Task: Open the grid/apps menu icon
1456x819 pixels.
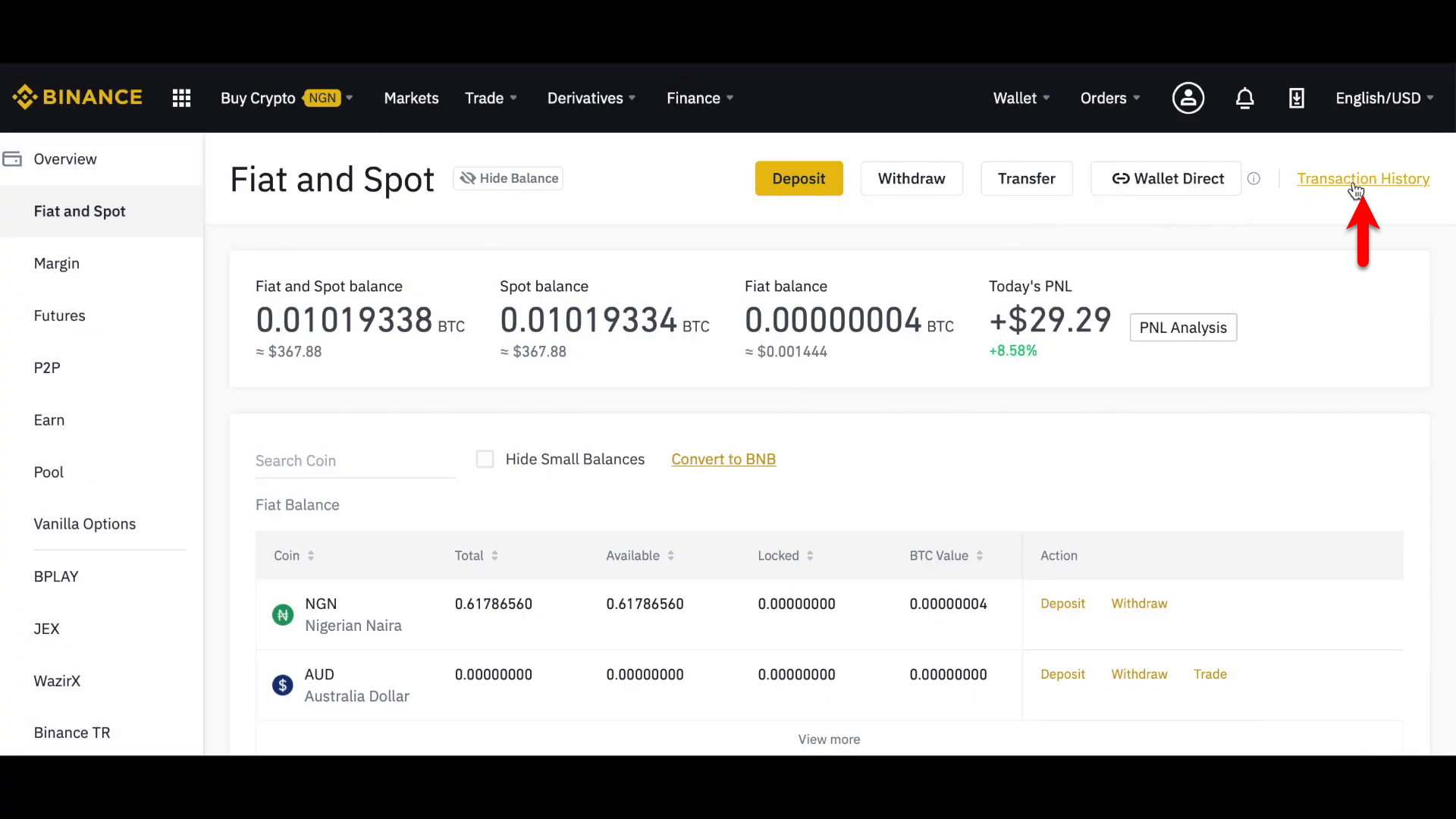Action: click(x=181, y=97)
